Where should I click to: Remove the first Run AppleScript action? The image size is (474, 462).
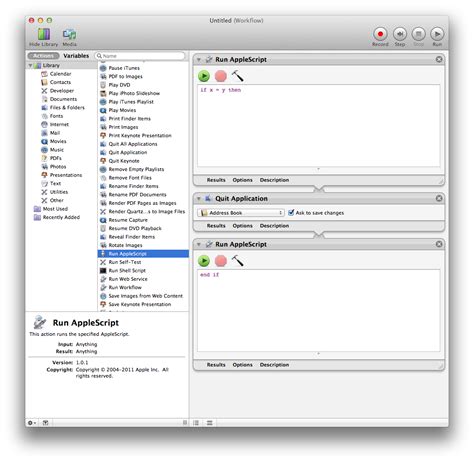point(439,59)
